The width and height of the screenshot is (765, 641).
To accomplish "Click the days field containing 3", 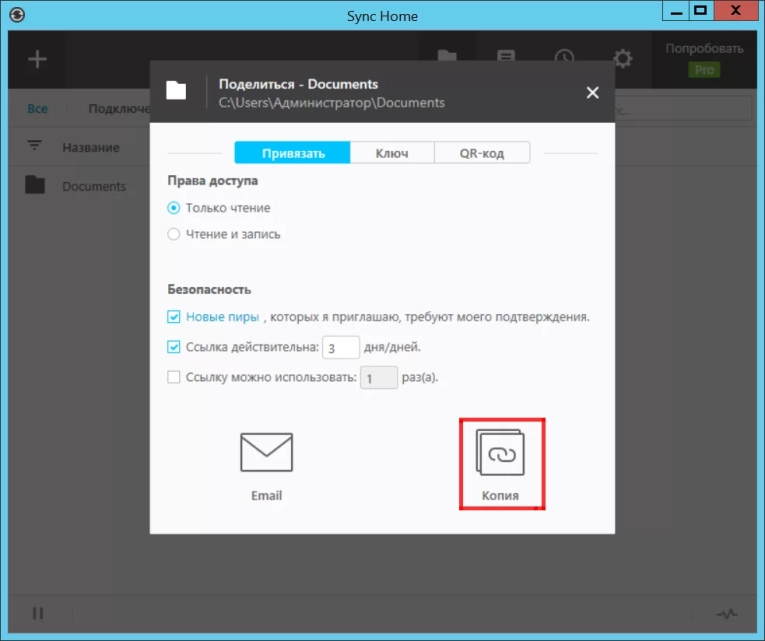I will tap(341, 348).
